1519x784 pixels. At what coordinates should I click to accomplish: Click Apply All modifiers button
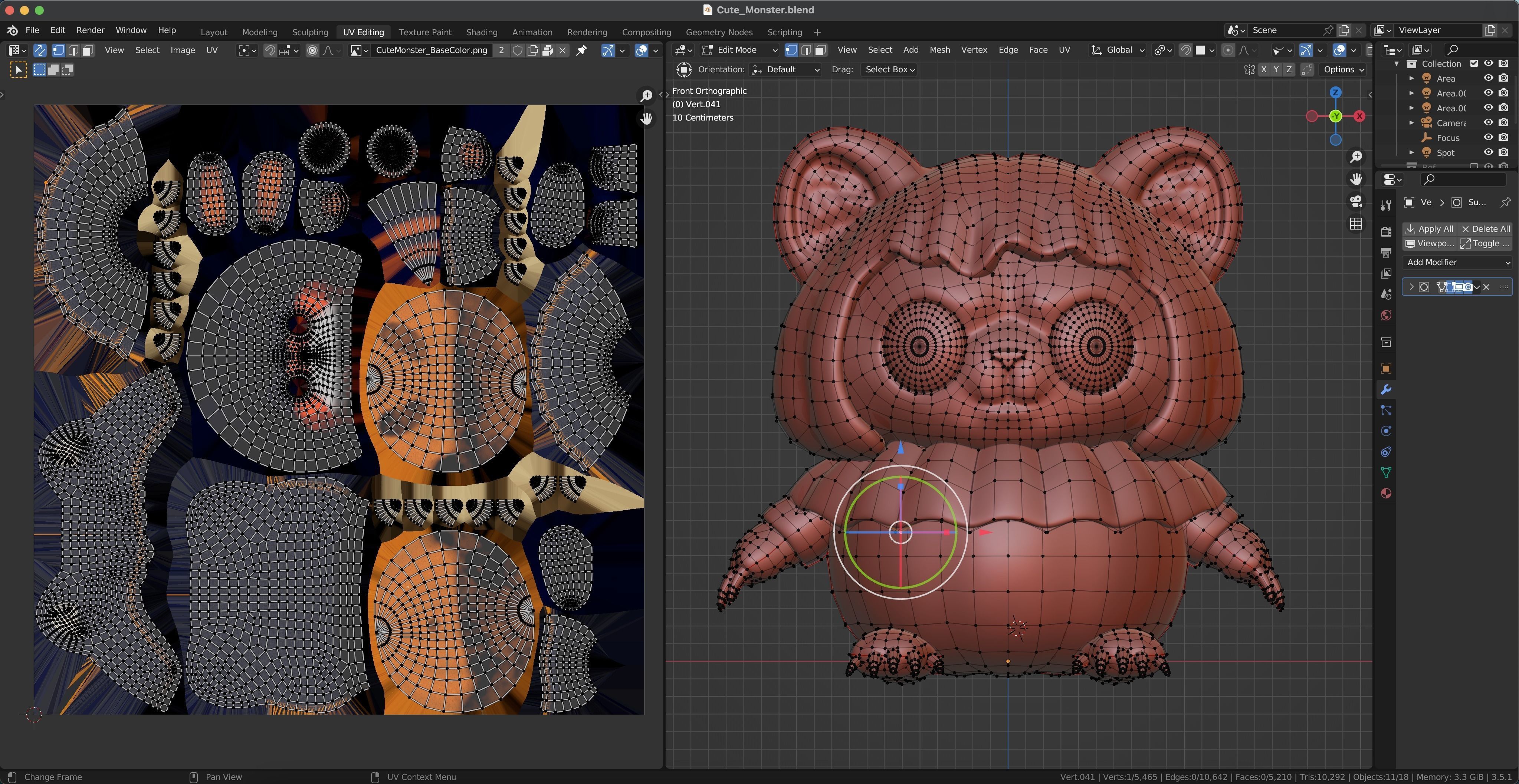(x=1429, y=229)
